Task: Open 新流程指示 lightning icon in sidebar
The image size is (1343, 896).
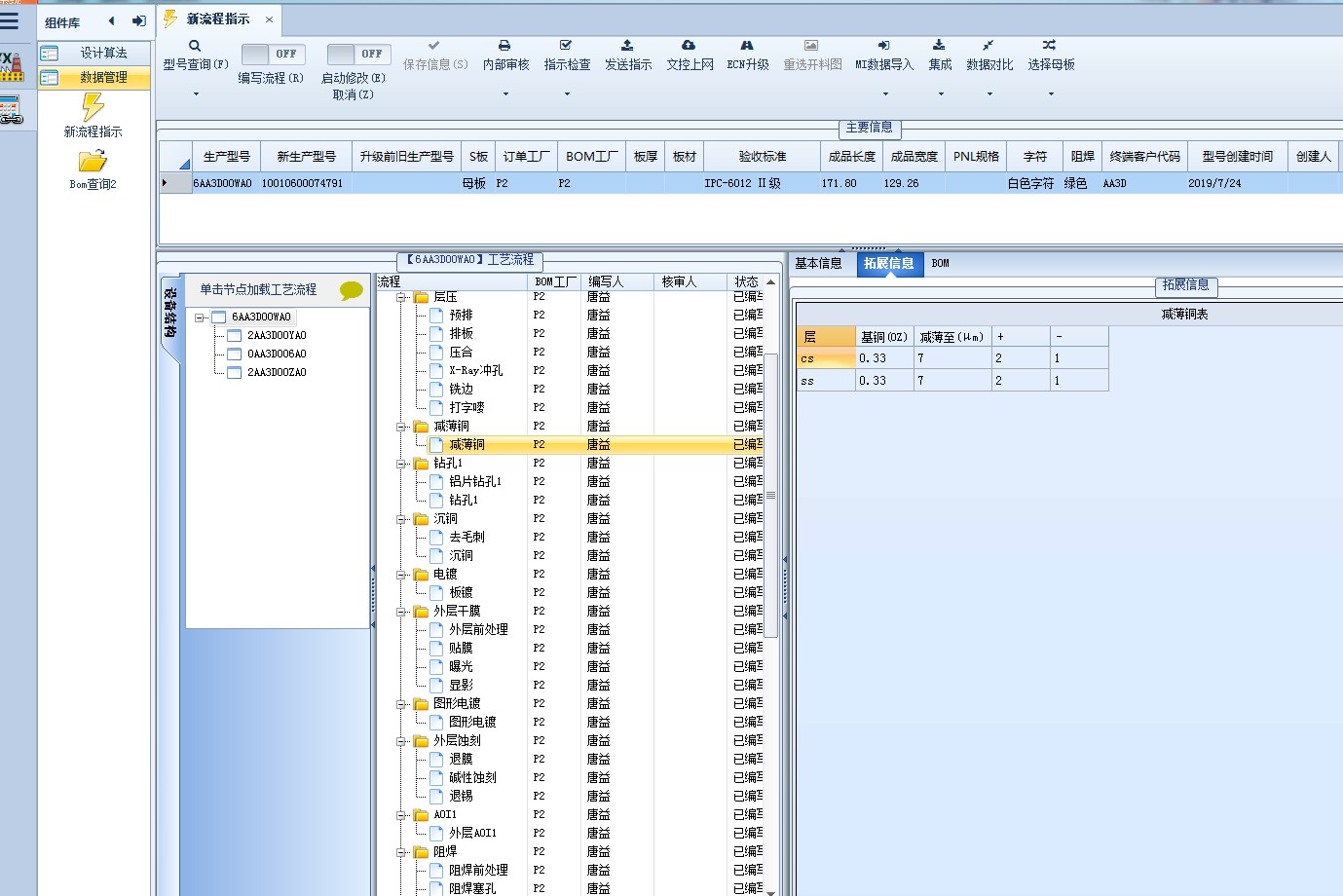Action: click(93, 106)
